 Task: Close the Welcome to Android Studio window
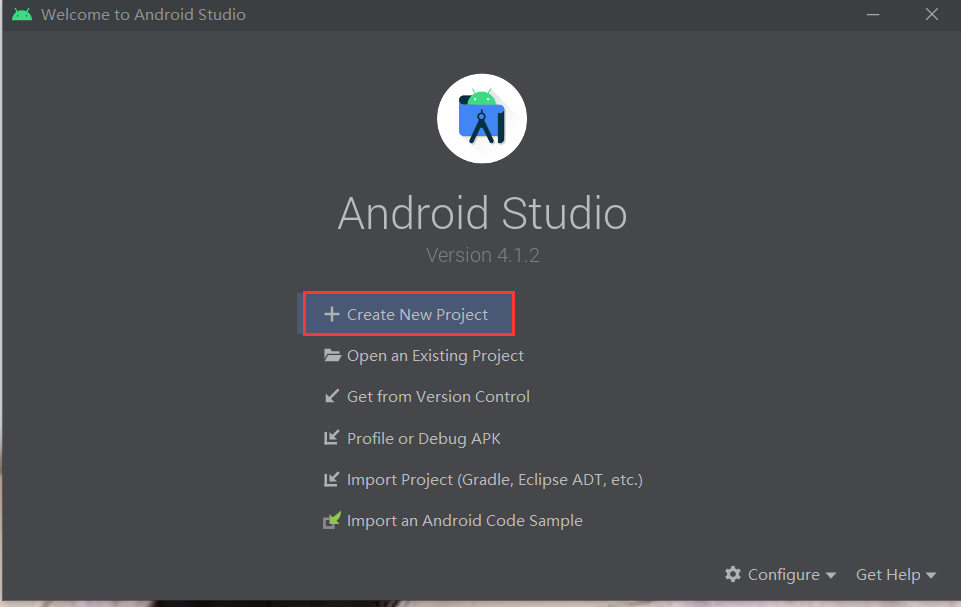(x=932, y=14)
